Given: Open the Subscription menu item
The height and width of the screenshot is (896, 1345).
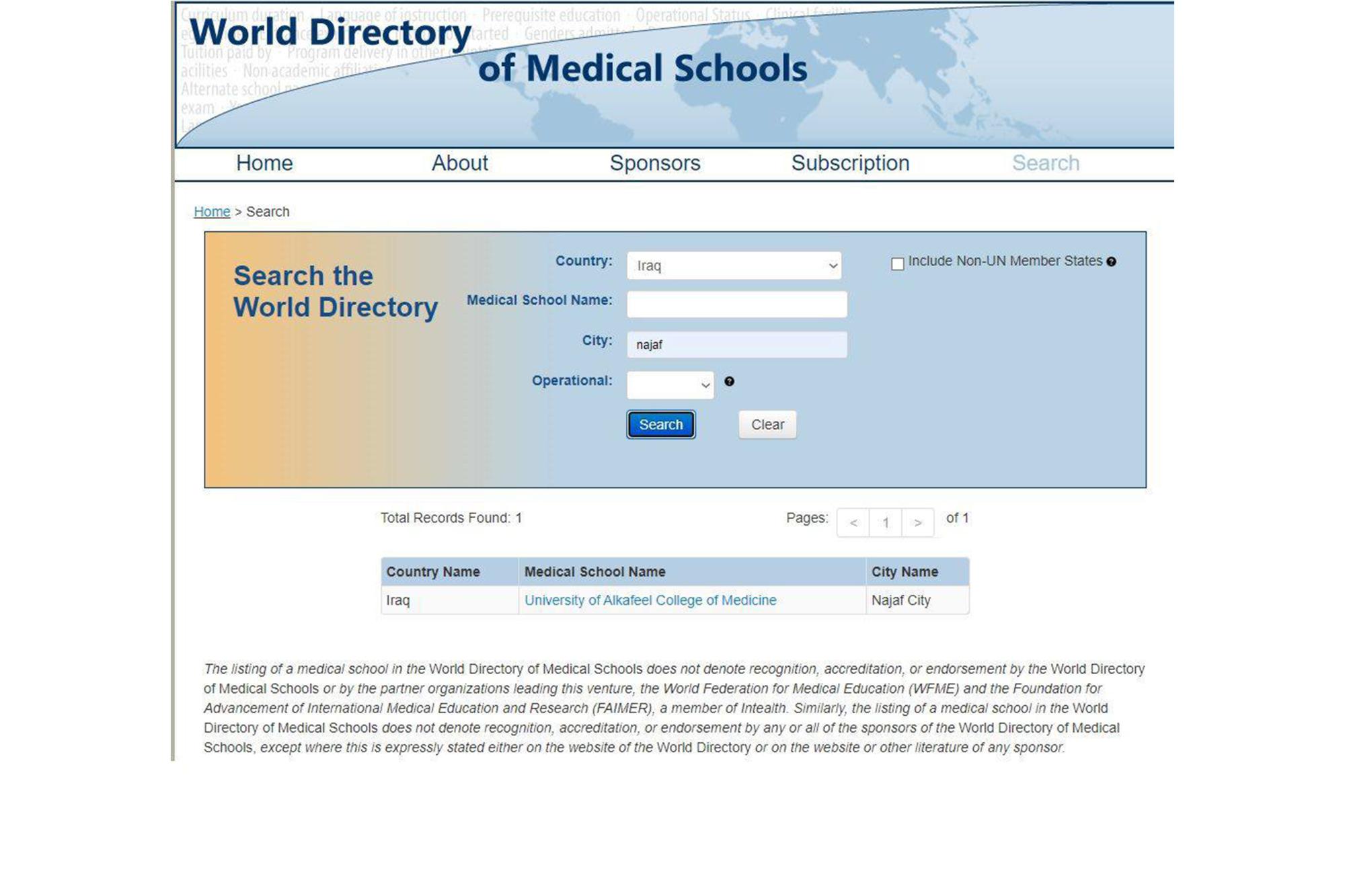Looking at the screenshot, I should [850, 163].
